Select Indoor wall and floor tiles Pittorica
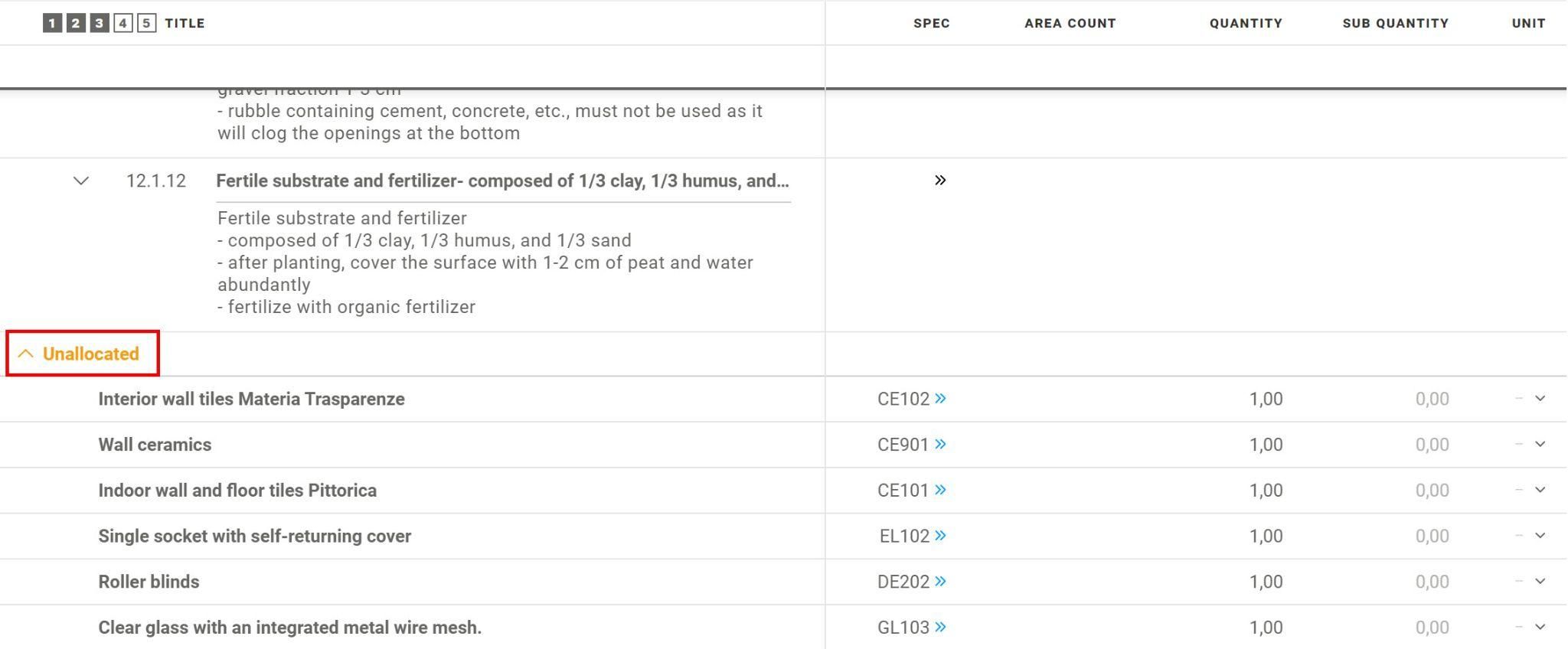The image size is (1568, 649). tap(237, 490)
